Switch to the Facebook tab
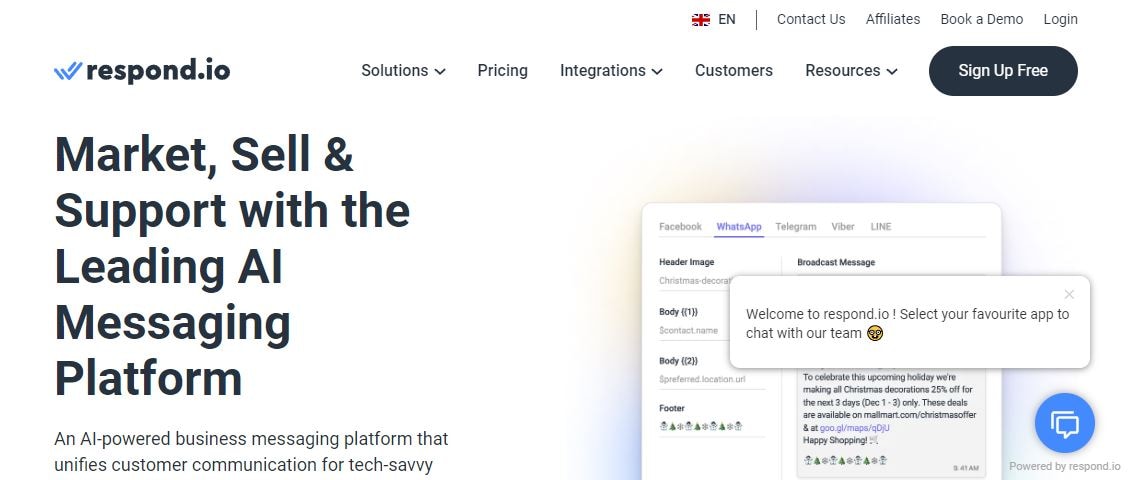Screen dimensions: 1133x480 pyautogui.click(x=680, y=227)
